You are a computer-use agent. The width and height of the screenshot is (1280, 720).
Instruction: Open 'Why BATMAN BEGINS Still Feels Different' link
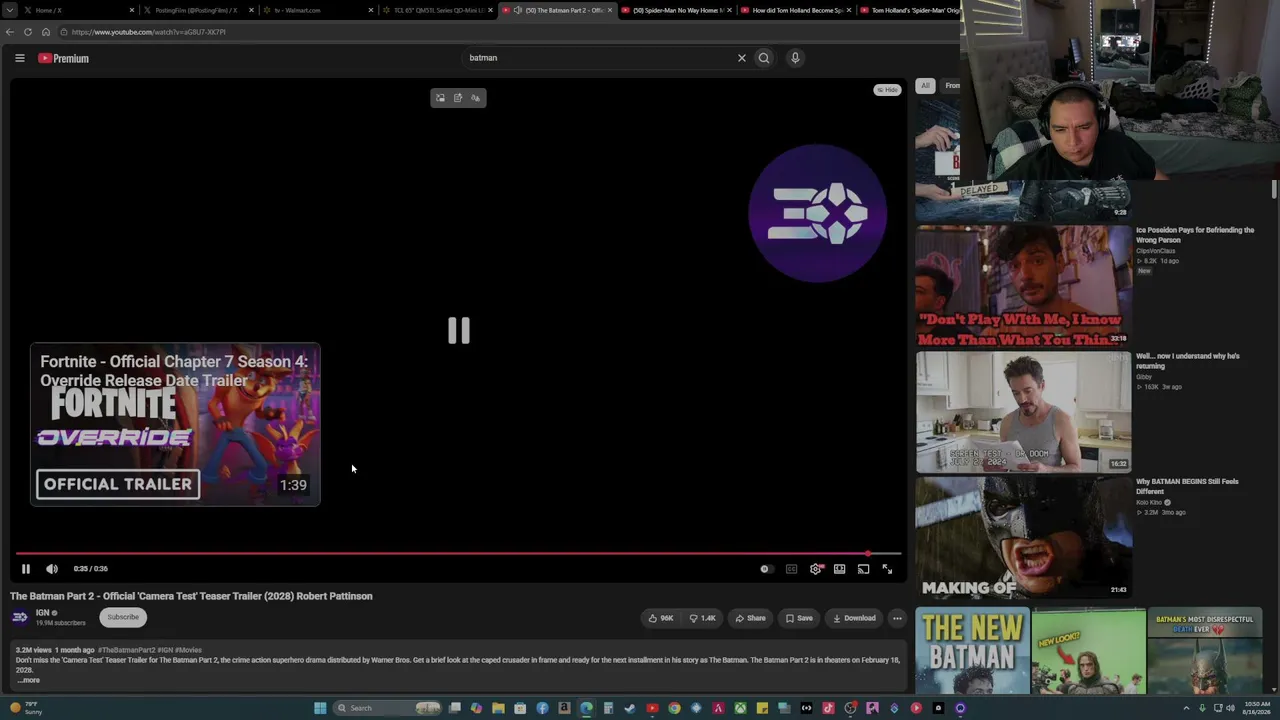click(1187, 486)
